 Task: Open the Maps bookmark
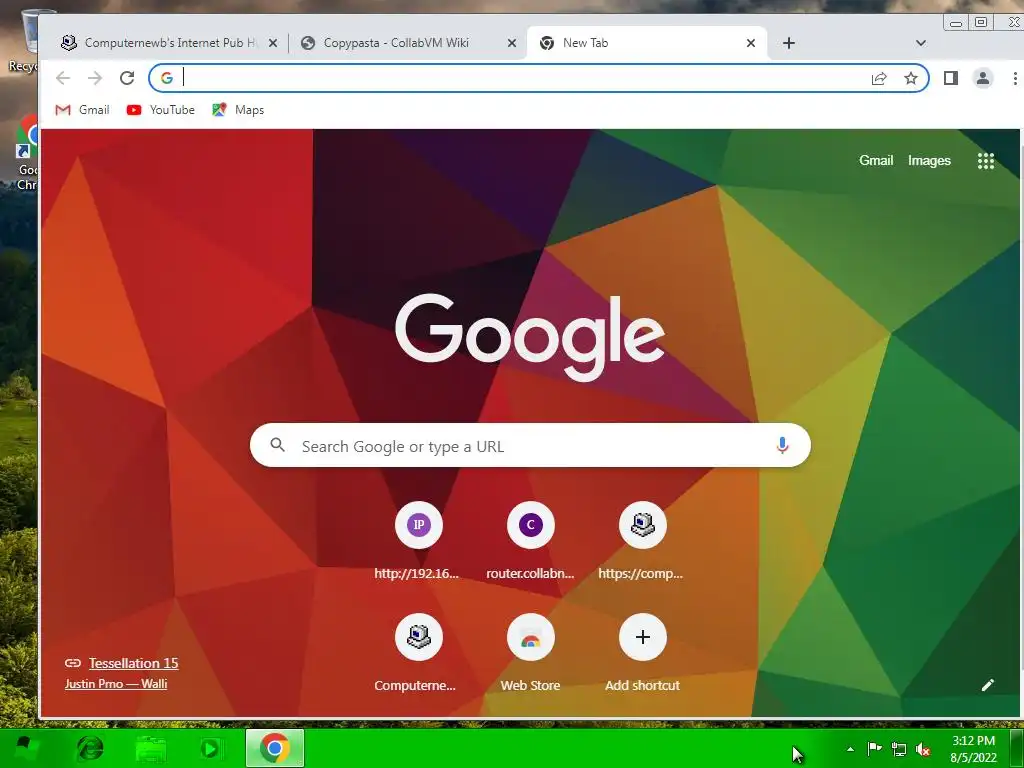(238, 110)
